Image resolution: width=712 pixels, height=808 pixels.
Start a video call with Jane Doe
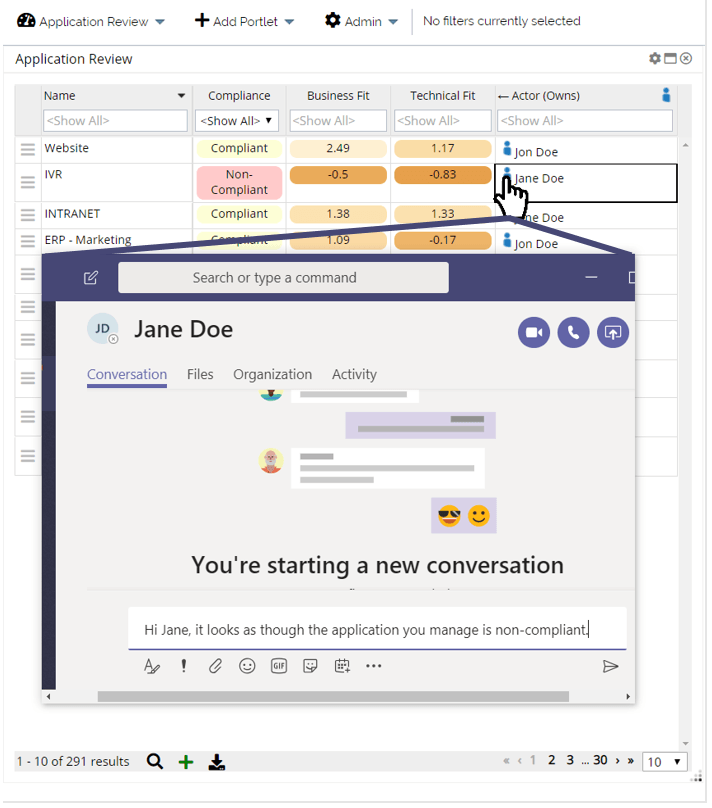tap(534, 333)
